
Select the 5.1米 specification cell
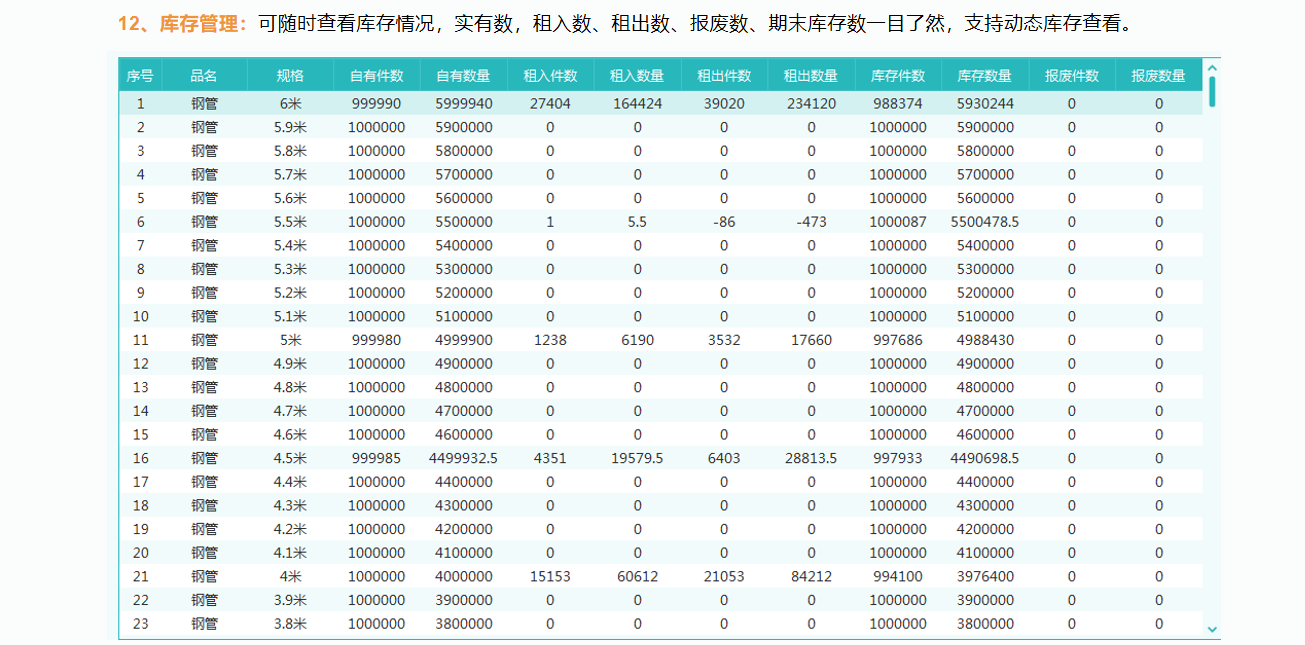(x=290, y=316)
